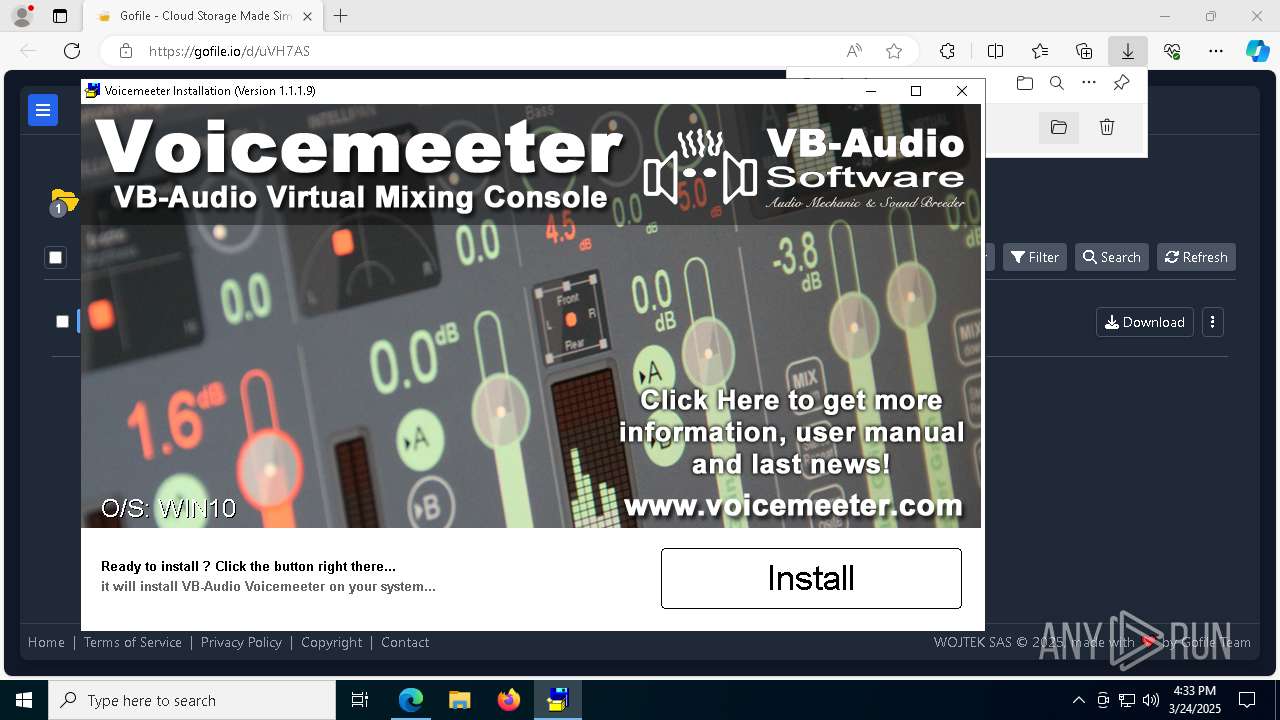This screenshot has width=1280, height=720.
Task: Open the notification center icon
Action: [1247, 700]
